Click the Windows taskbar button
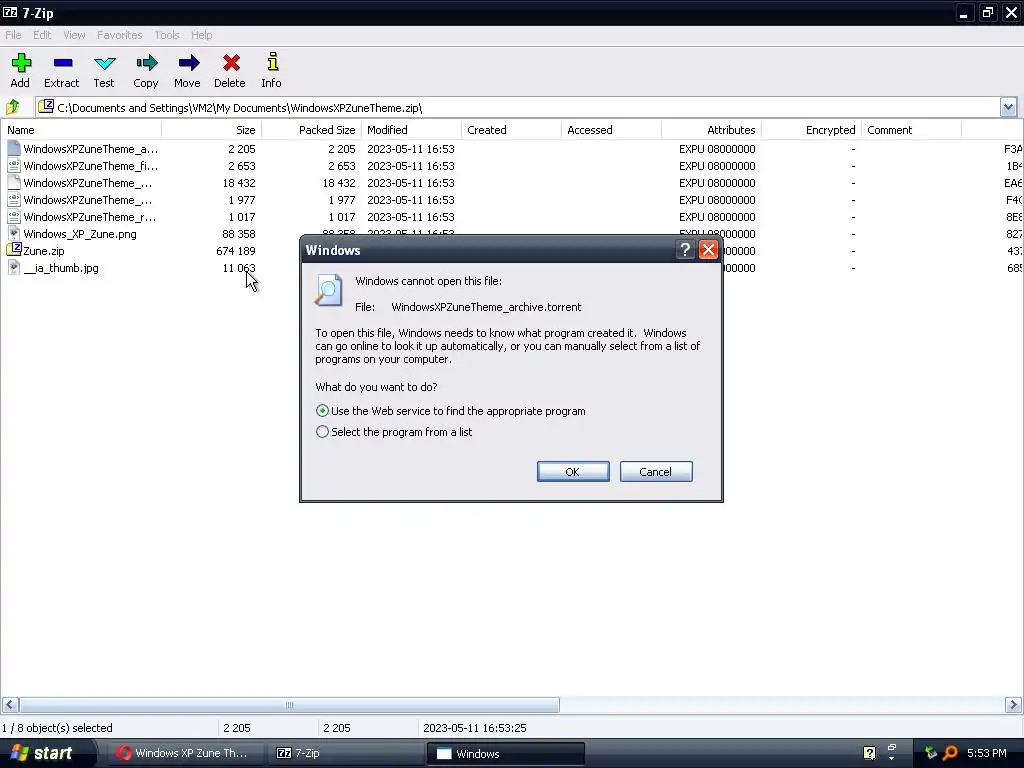Image resolution: width=1024 pixels, height=768 pixels. [x=505, y=753]
